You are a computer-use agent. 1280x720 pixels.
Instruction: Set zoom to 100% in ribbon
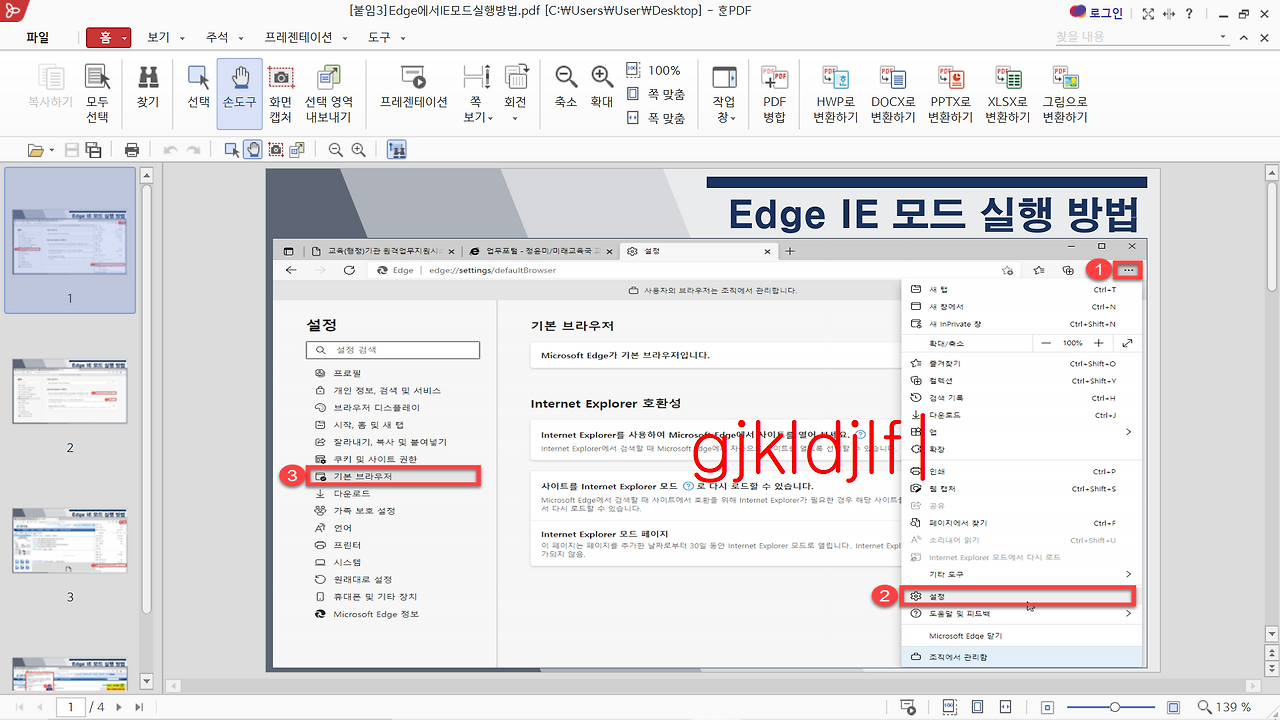(x=654, y=70)
